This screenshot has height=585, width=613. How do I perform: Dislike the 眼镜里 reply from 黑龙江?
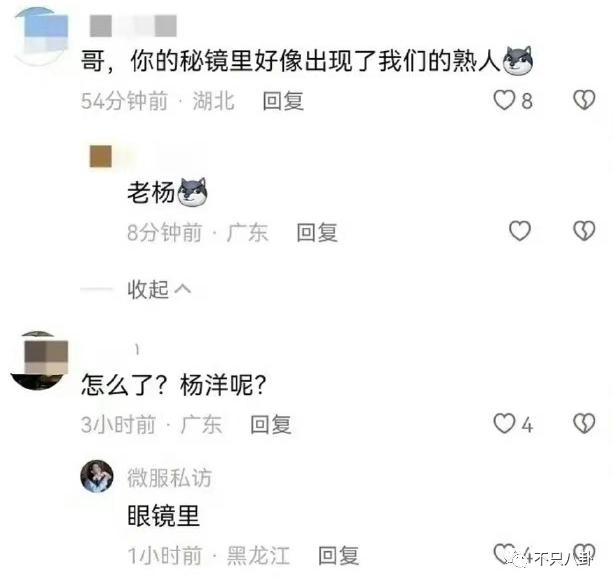584,554
